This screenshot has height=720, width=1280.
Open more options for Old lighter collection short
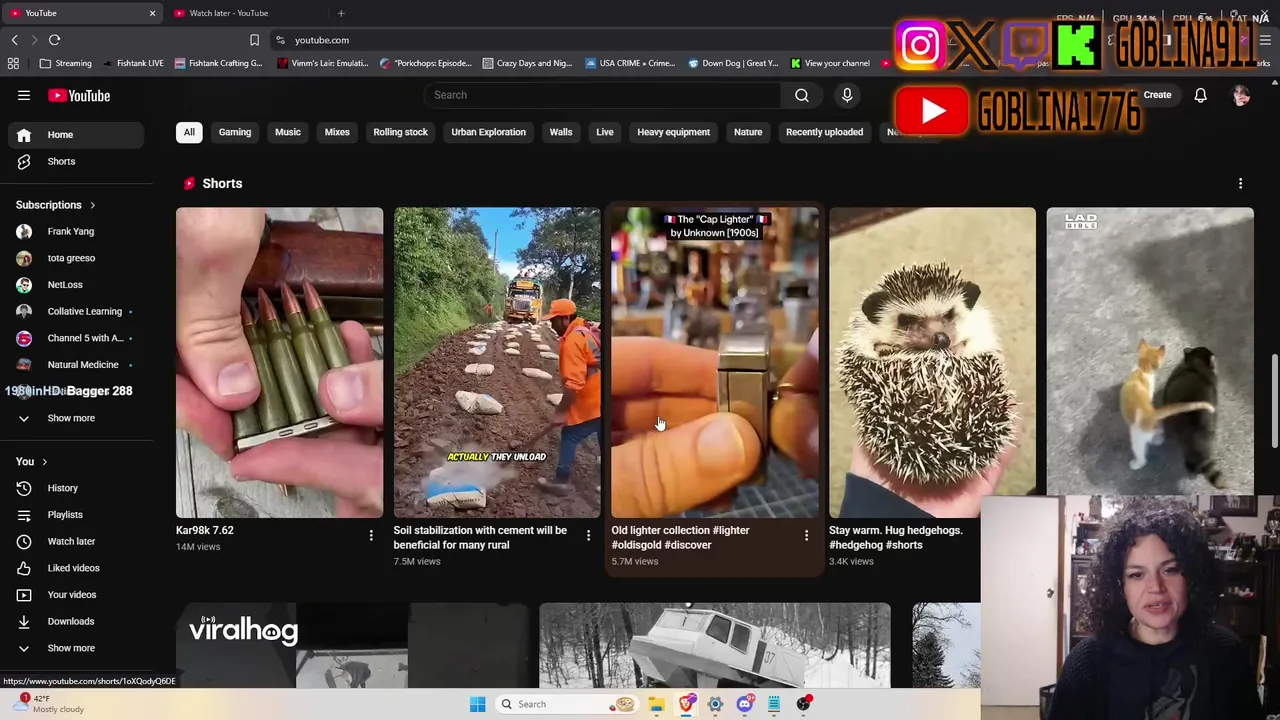click(806, 536)
